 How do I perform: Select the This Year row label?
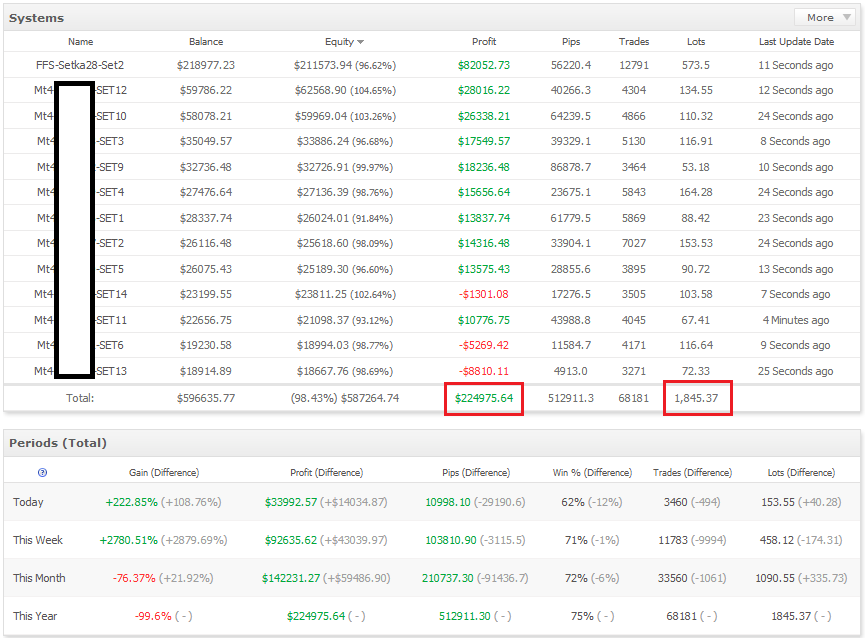[35, 616]
